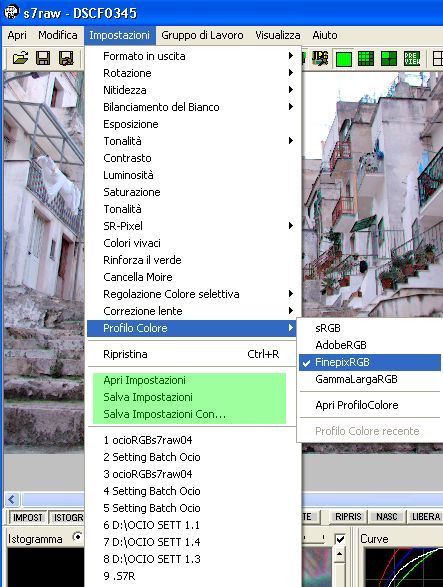
Task: Choose Contrasto from the menu
Action: coord(193,158)
